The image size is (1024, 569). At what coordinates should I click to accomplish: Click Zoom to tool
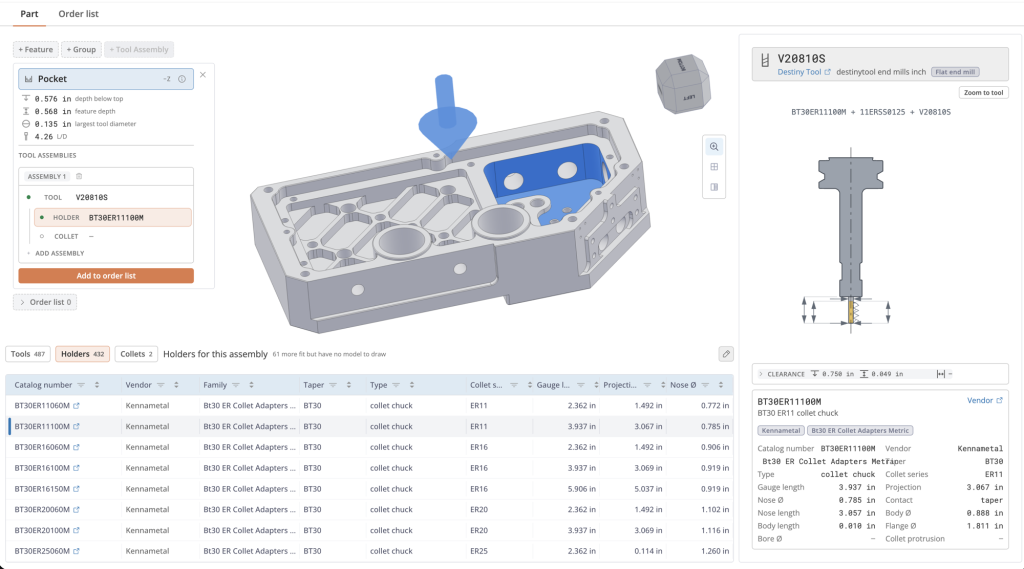(x=984, y=93)
